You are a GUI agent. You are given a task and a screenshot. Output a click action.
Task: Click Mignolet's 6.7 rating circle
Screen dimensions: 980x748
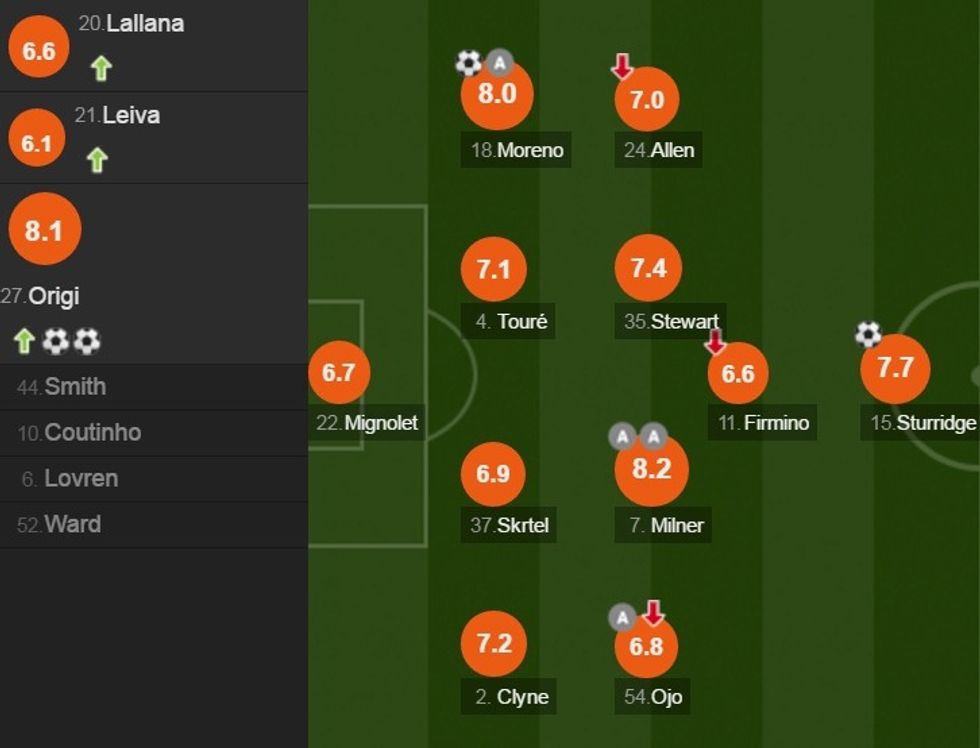coord(339,373)
